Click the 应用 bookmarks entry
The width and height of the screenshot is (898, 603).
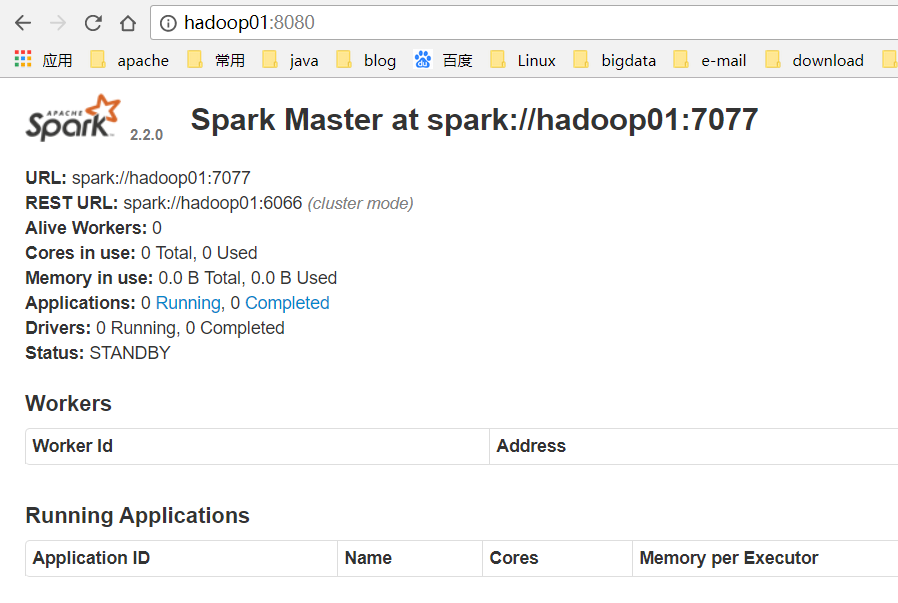click(x=58, y=60)
